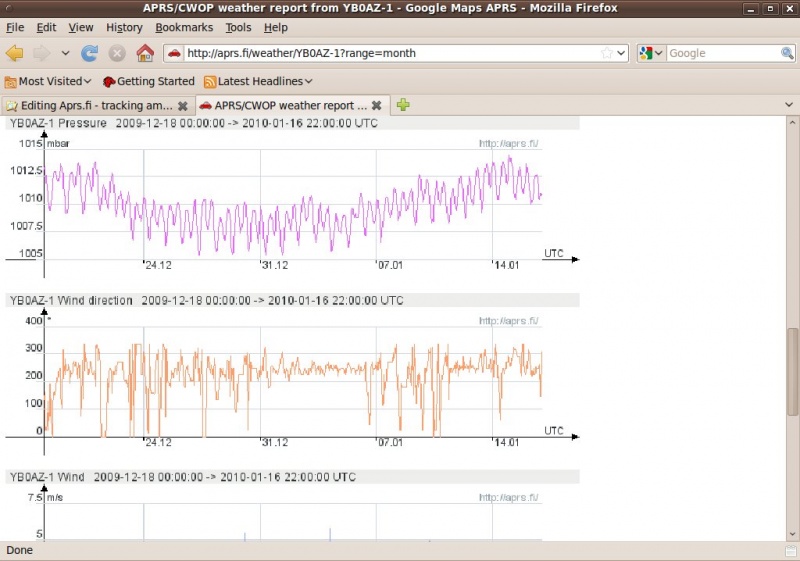Screen dimensions: 800x561
Task: Open the Tools menu
Action: [x=238, y=27]
